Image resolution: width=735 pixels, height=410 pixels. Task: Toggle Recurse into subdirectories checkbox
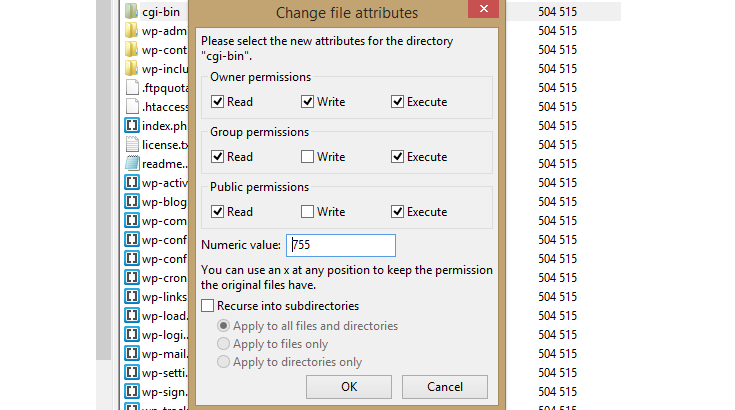[x=208, y=306]
